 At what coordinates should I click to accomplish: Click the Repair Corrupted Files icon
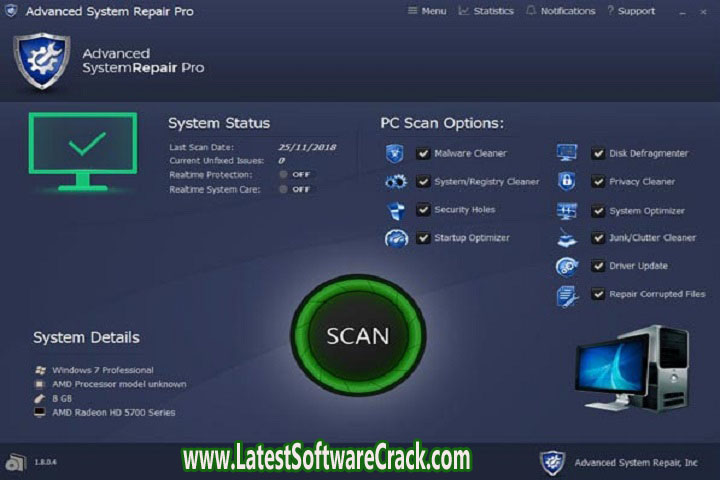pyautogui.click(x=567, y=295)
